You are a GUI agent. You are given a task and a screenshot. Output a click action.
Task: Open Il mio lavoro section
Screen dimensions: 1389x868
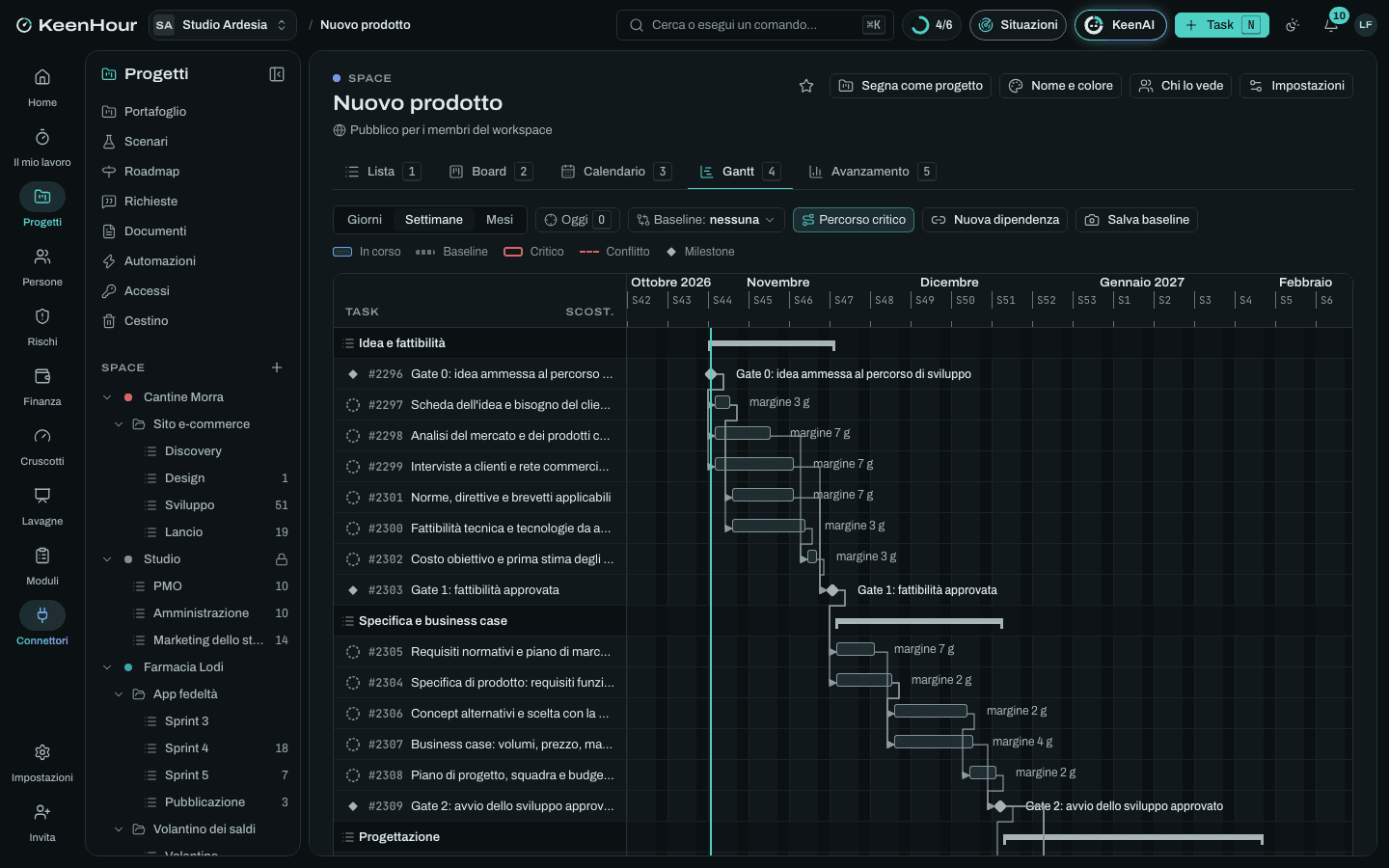click(42, 148)
